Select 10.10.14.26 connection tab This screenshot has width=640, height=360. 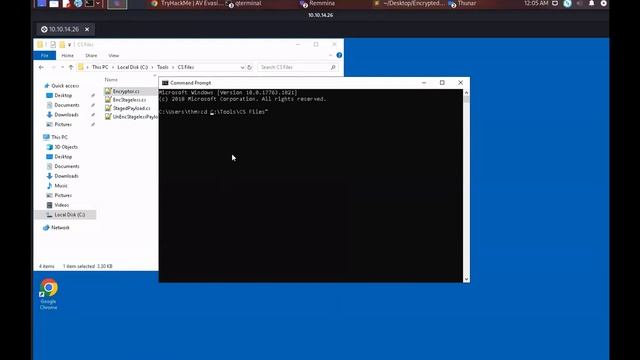[64, 29]
